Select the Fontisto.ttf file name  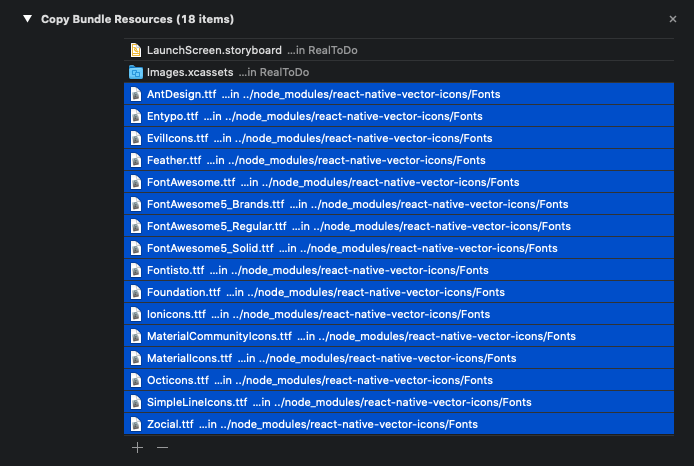[176, 270]
